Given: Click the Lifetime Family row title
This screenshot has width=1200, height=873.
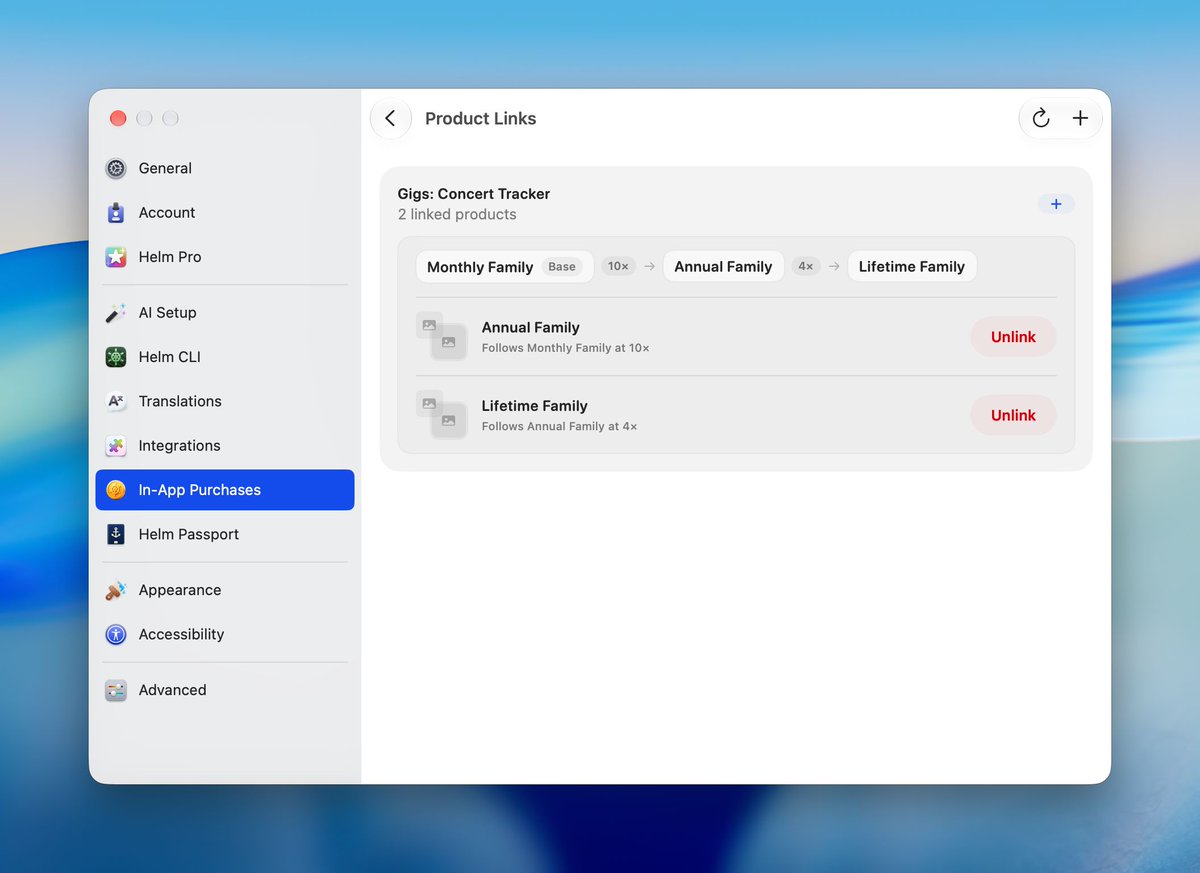Looking at the screenshot, I should 535,406.
